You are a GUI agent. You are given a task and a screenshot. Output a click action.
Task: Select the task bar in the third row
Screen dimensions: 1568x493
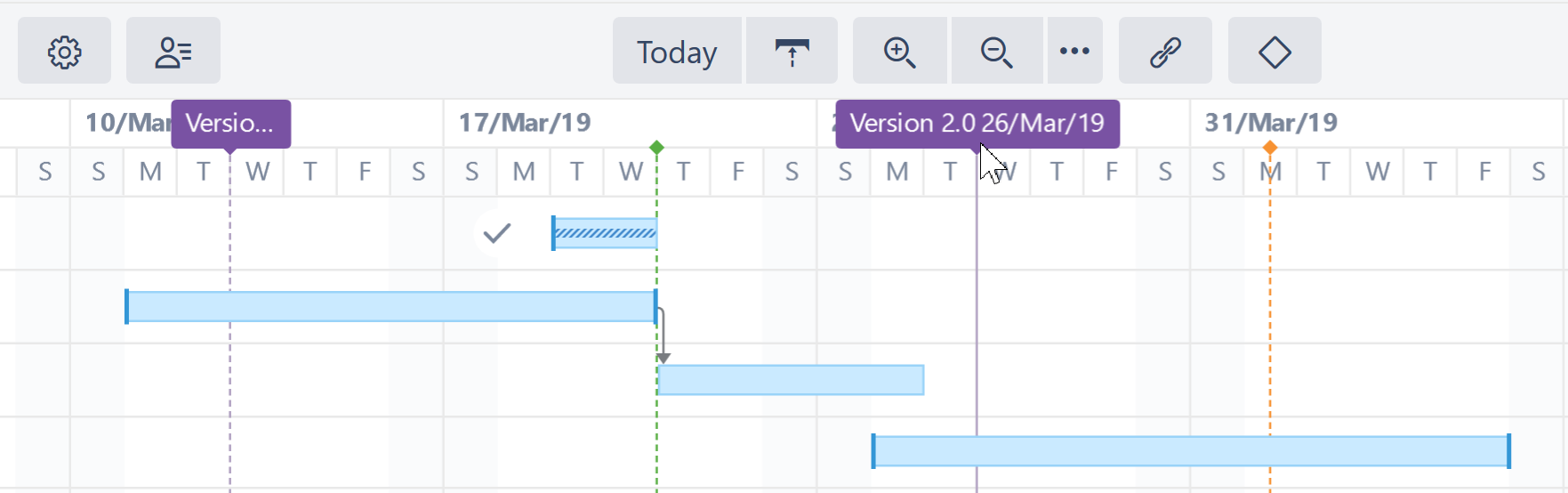point(791,380)
